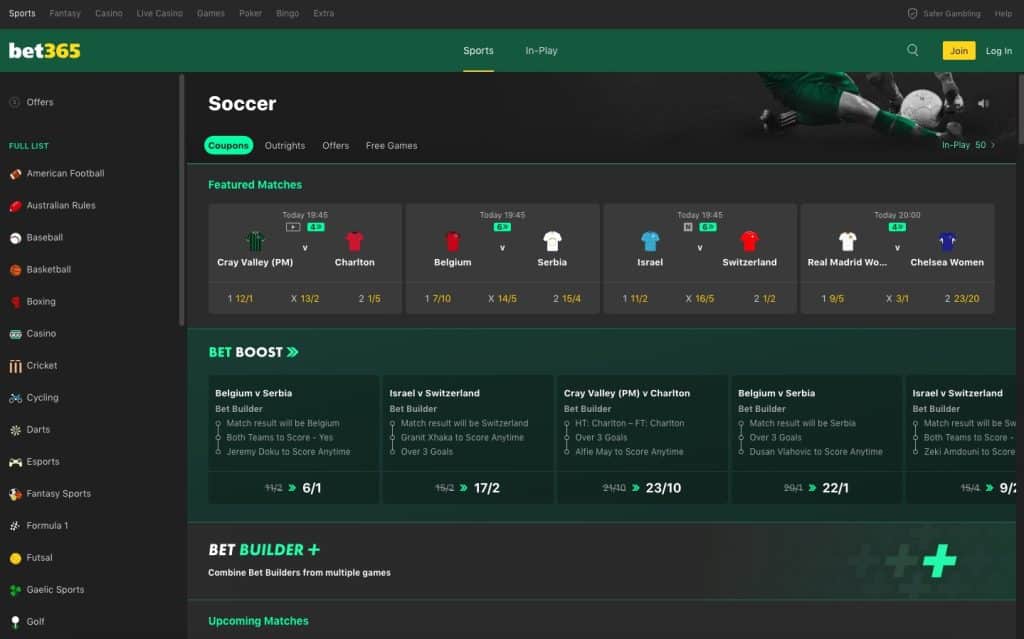Screen dimensions: 1024x639
Task: Click the Golf icon in sidebar
Action: (15, 621)
